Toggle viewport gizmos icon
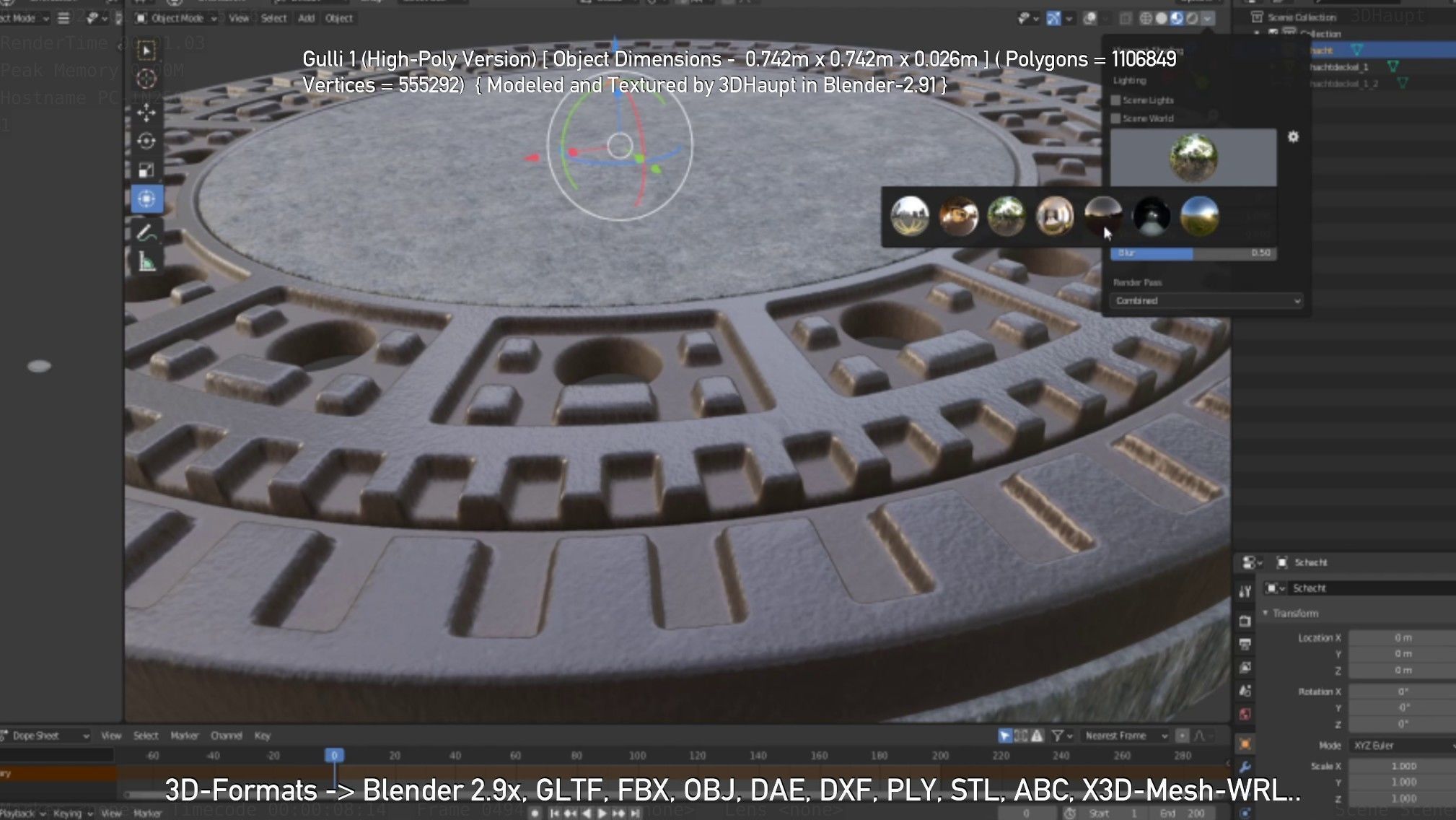This screenshot has height=820, width=1456. coord(1053,18)
